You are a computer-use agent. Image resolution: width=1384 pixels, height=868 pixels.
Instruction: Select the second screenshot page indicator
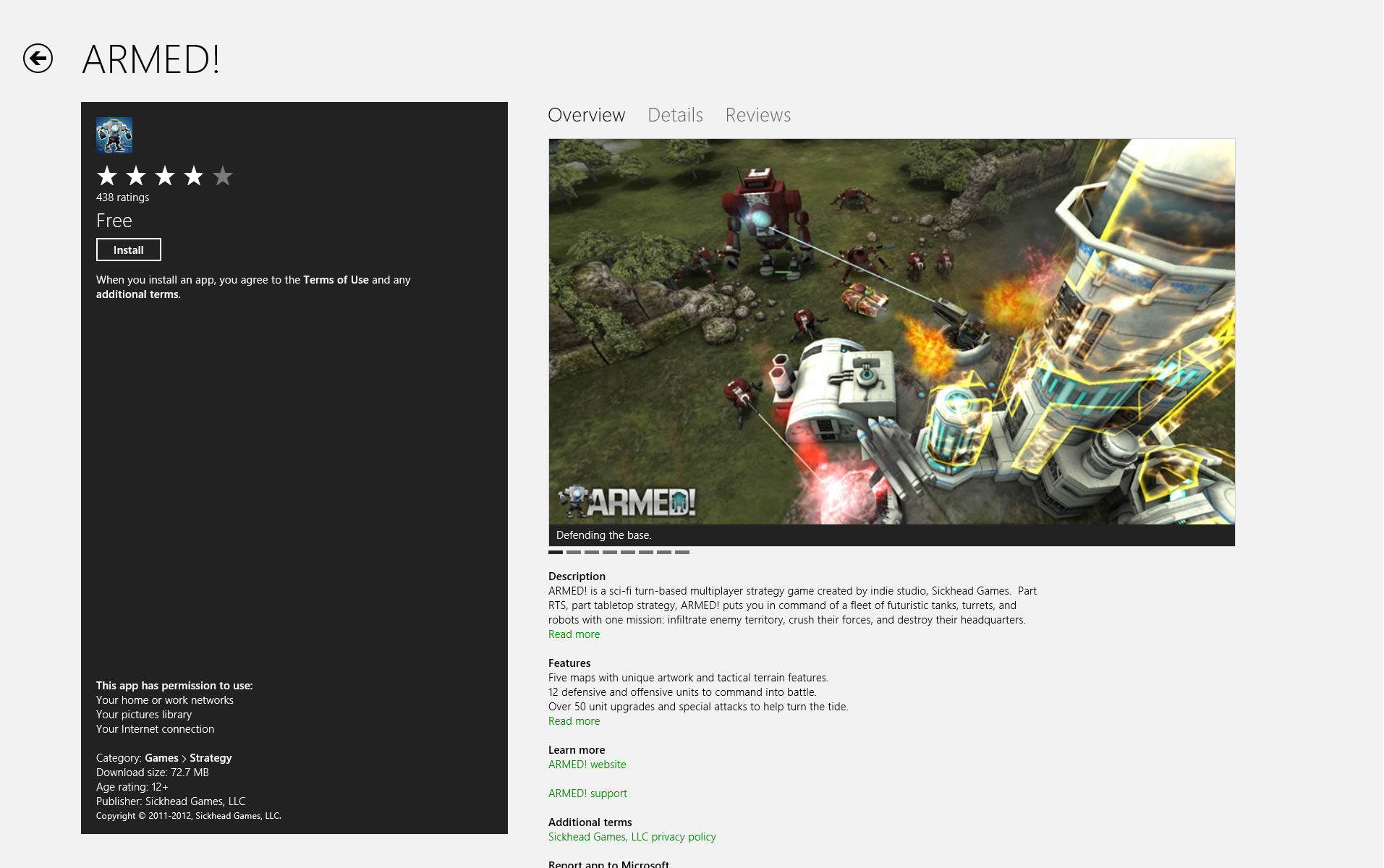pyautogui.click(x=574, y=552)
